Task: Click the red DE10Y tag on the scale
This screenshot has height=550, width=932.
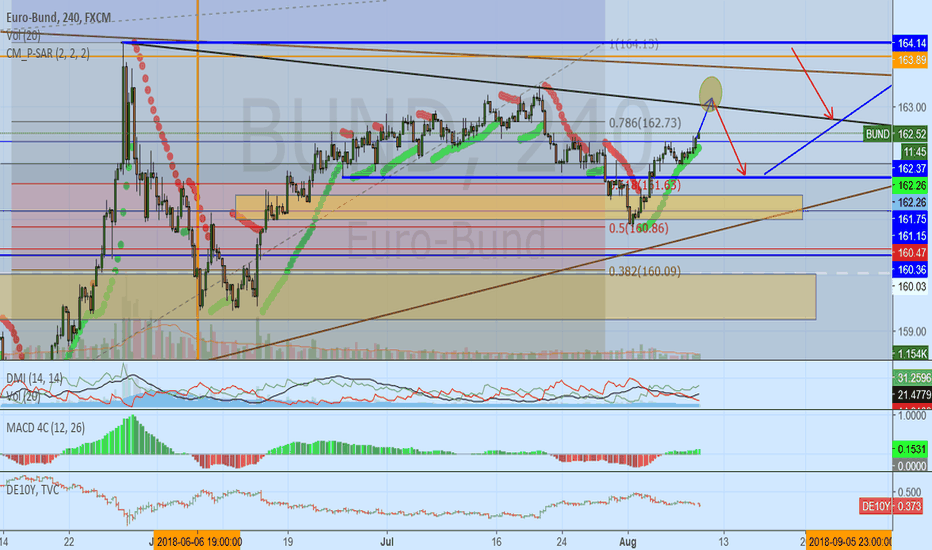Action: pos(876,506)
